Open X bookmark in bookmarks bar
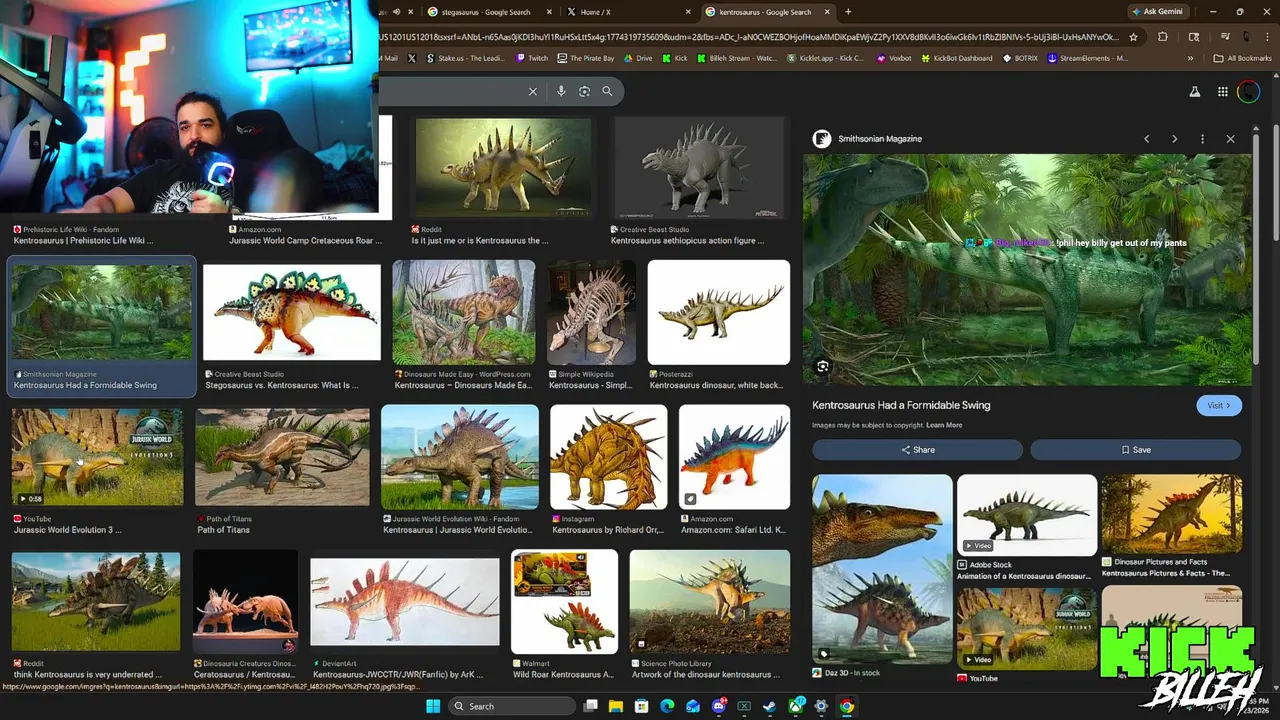This screenshot has width=1280, height=720. point(412,58)
